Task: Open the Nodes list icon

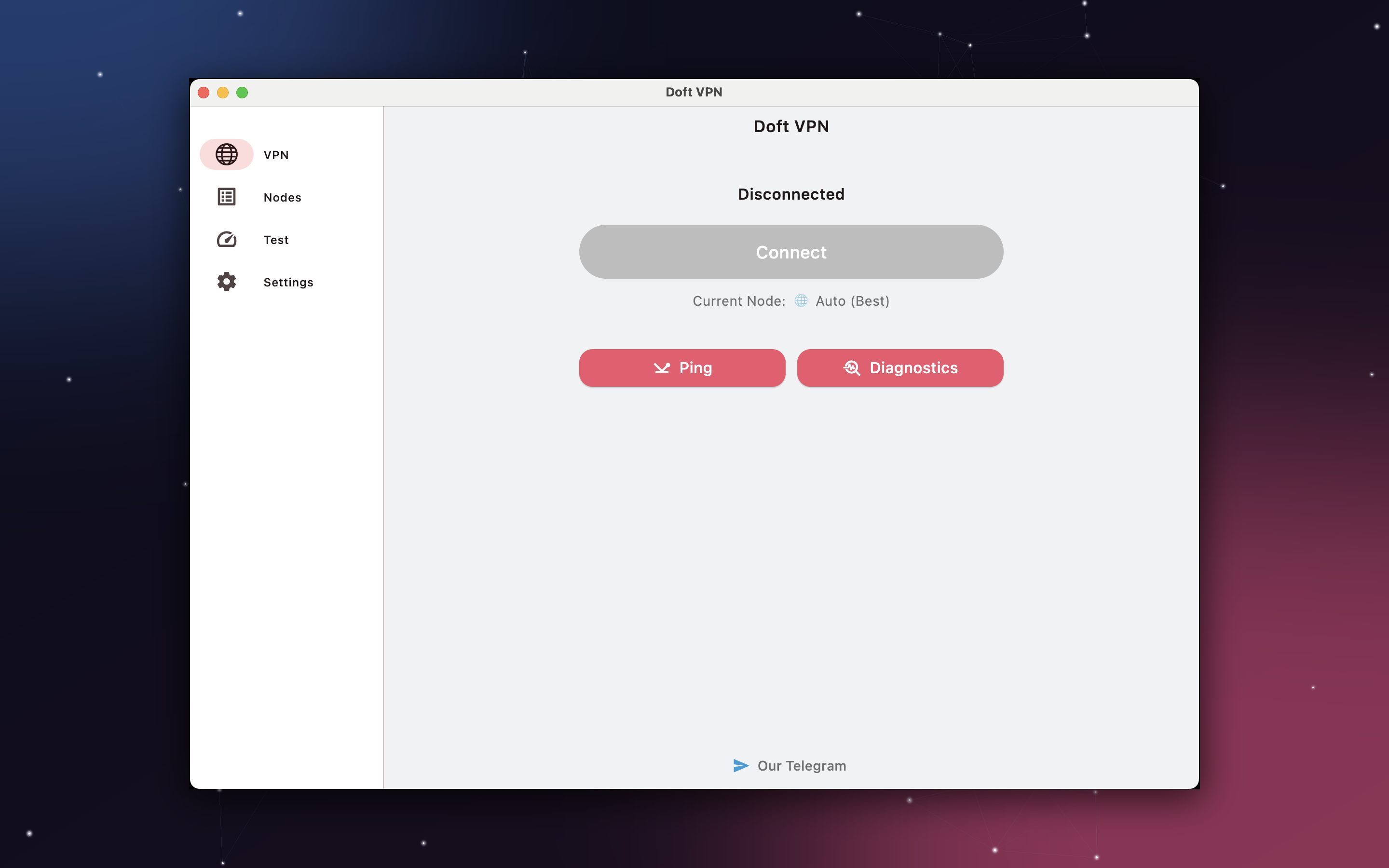Action: [x=226, y=197]
